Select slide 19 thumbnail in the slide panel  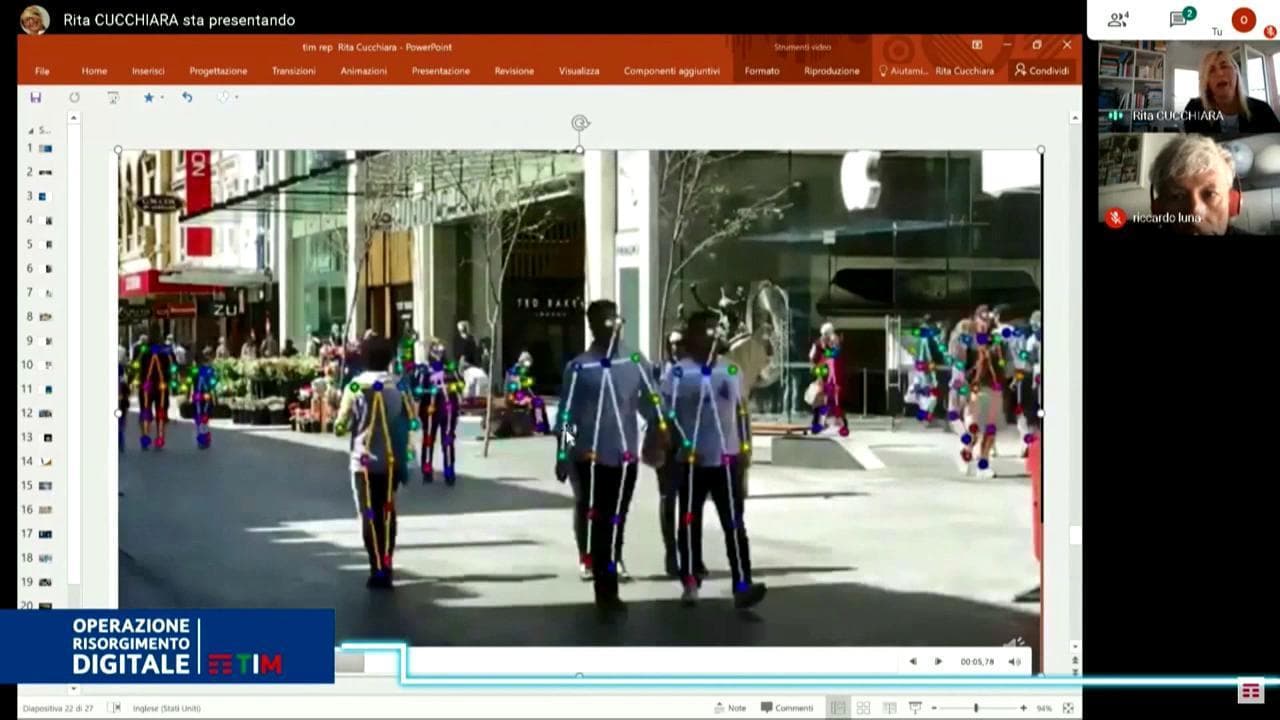[46, 582]
